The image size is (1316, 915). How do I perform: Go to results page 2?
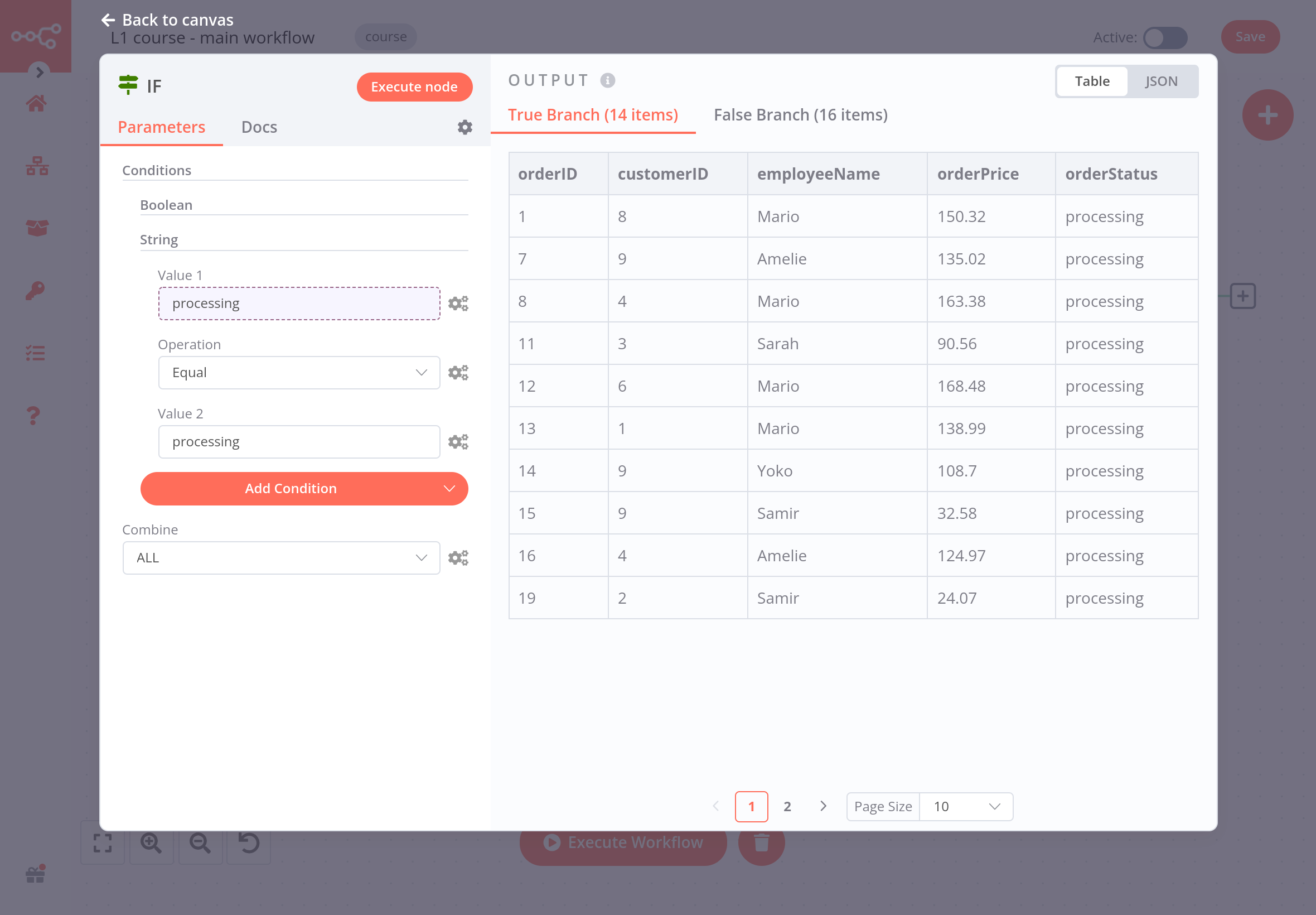coord(787,807)
